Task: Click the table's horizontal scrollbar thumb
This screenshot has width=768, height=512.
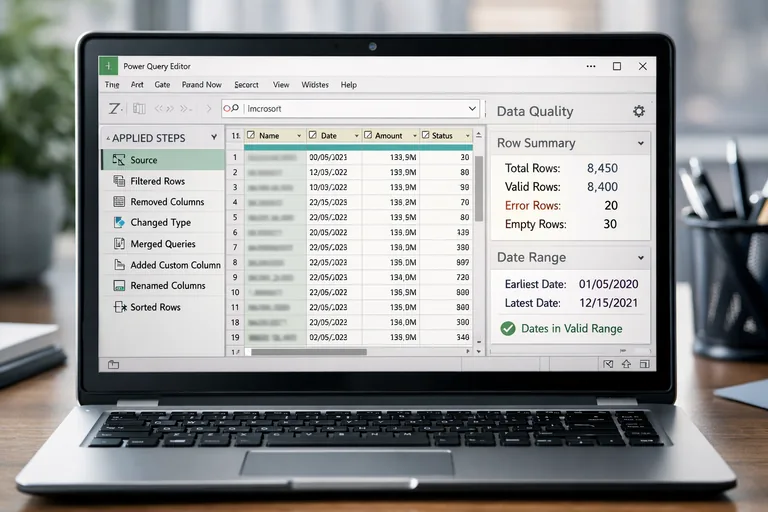Action: pos(309,352)
